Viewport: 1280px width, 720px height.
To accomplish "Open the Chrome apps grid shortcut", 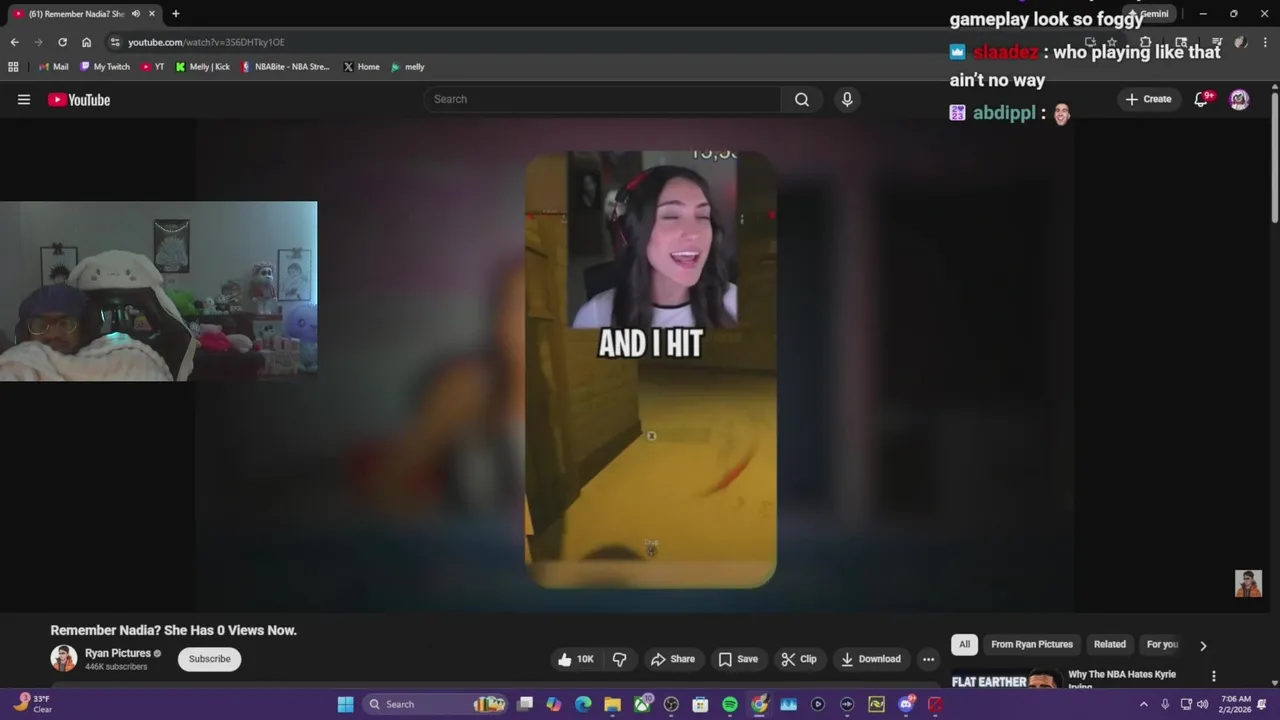I will 13,67.
